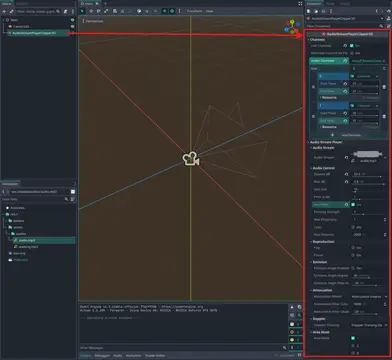
Task: Click the viewport orientation gizmo
Action: point(292,27)
